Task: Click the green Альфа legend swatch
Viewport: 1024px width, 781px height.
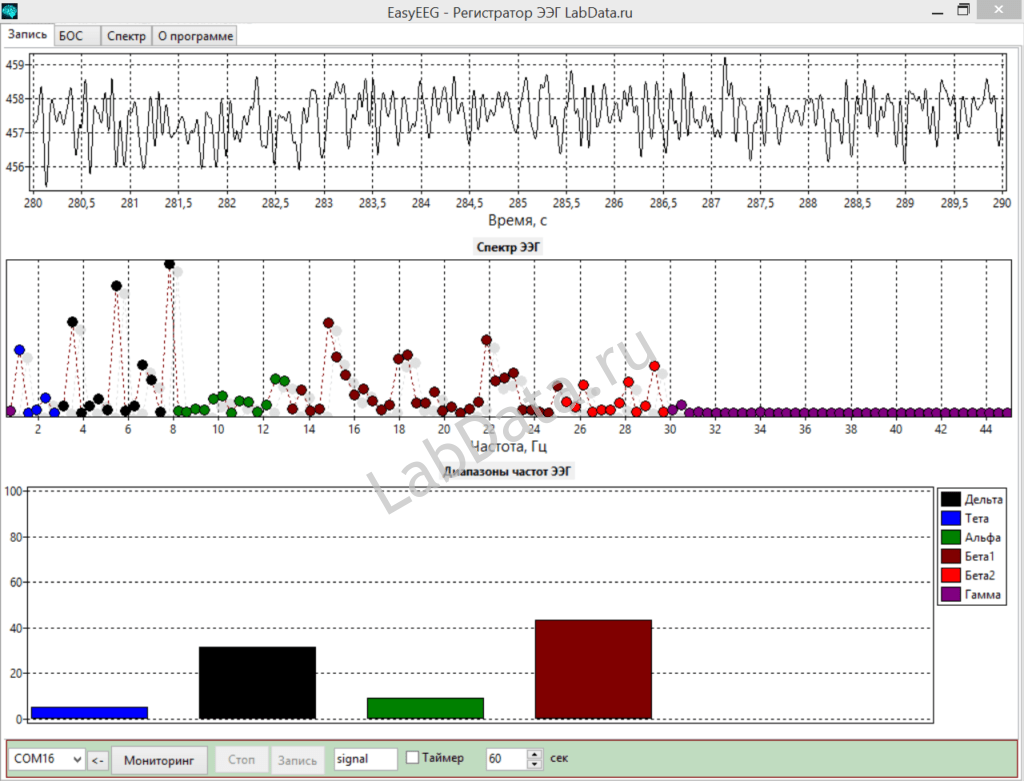Action: point(951,537)
